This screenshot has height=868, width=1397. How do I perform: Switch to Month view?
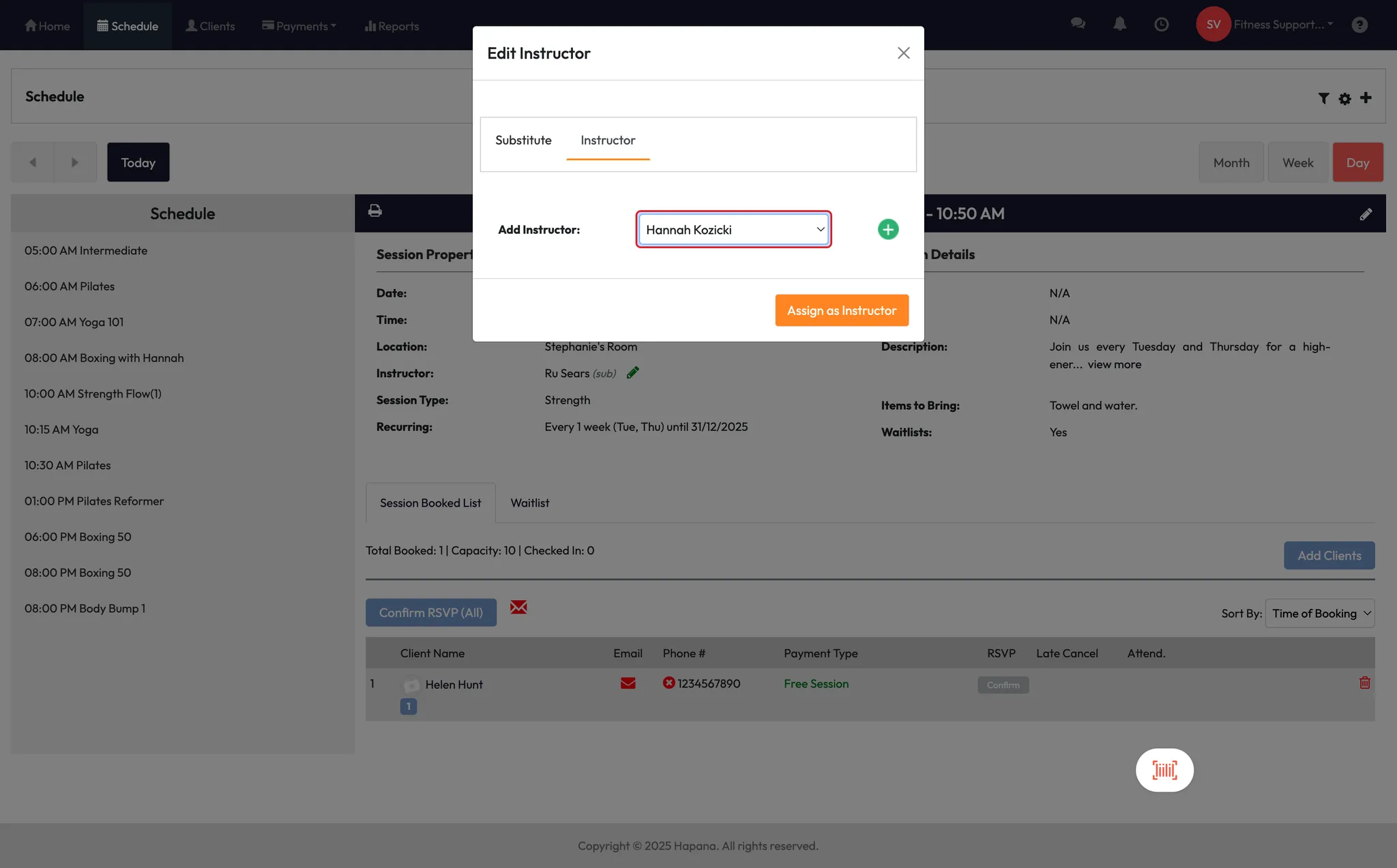click(1231, 162)
